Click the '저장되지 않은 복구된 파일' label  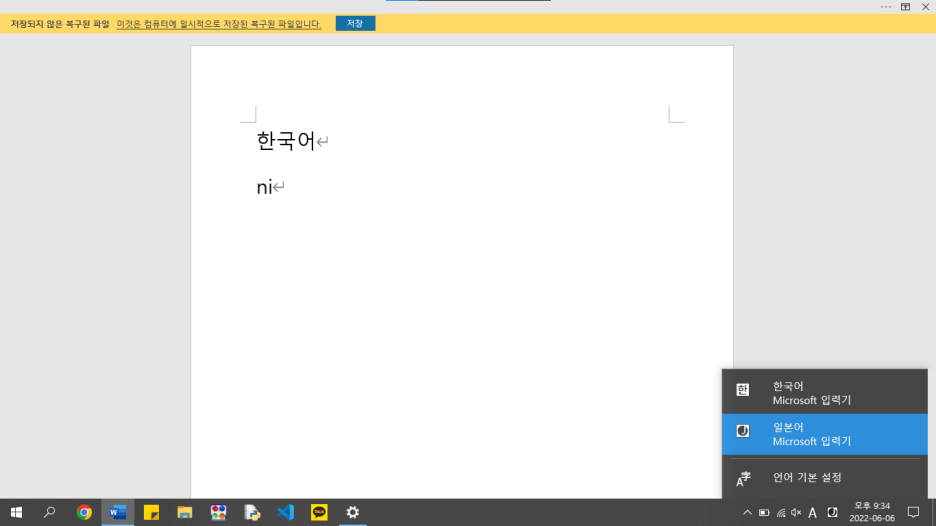[60, 24]
